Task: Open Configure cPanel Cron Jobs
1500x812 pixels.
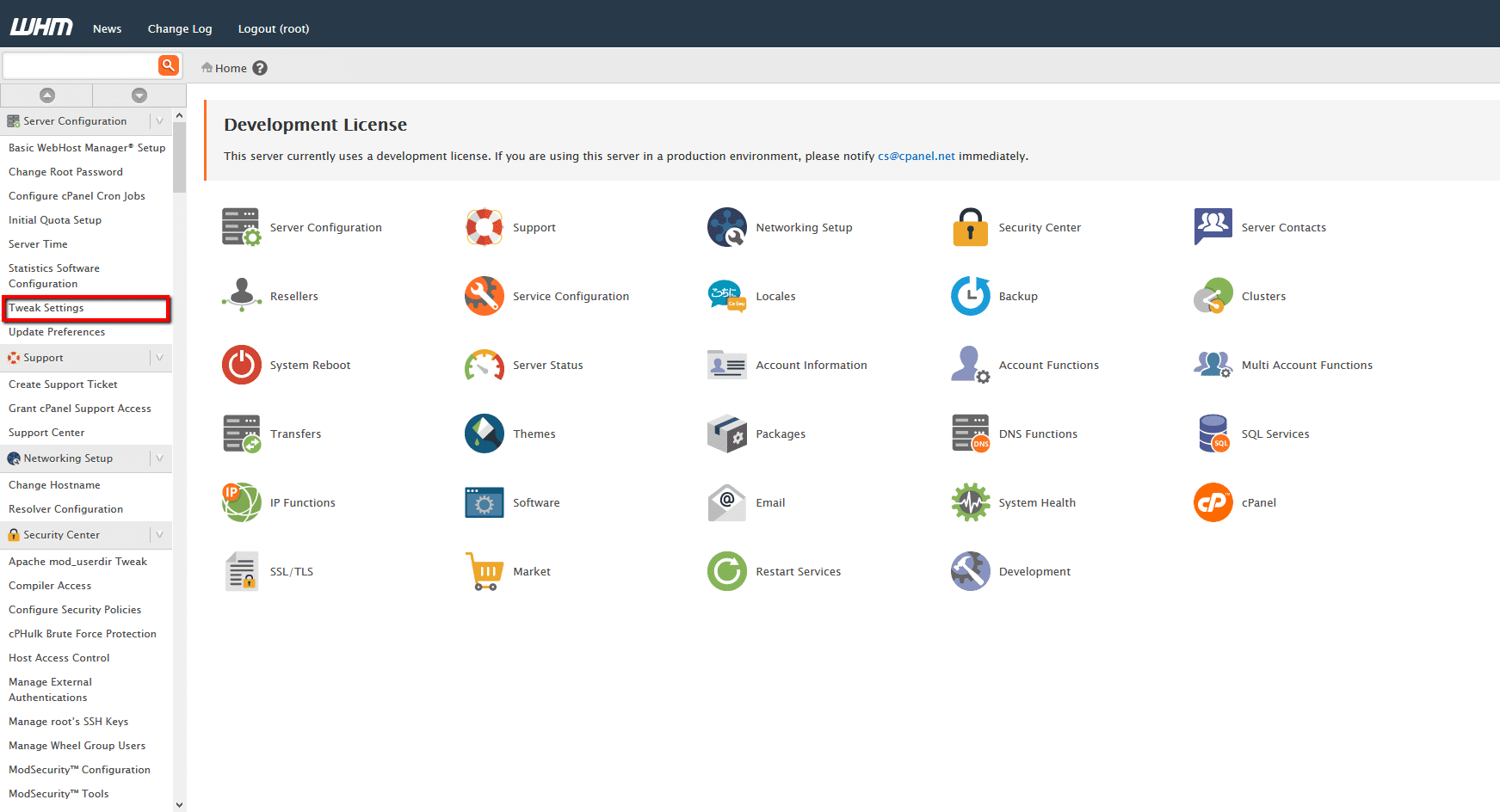Action: pyautogui.click(x=77, y=196)
